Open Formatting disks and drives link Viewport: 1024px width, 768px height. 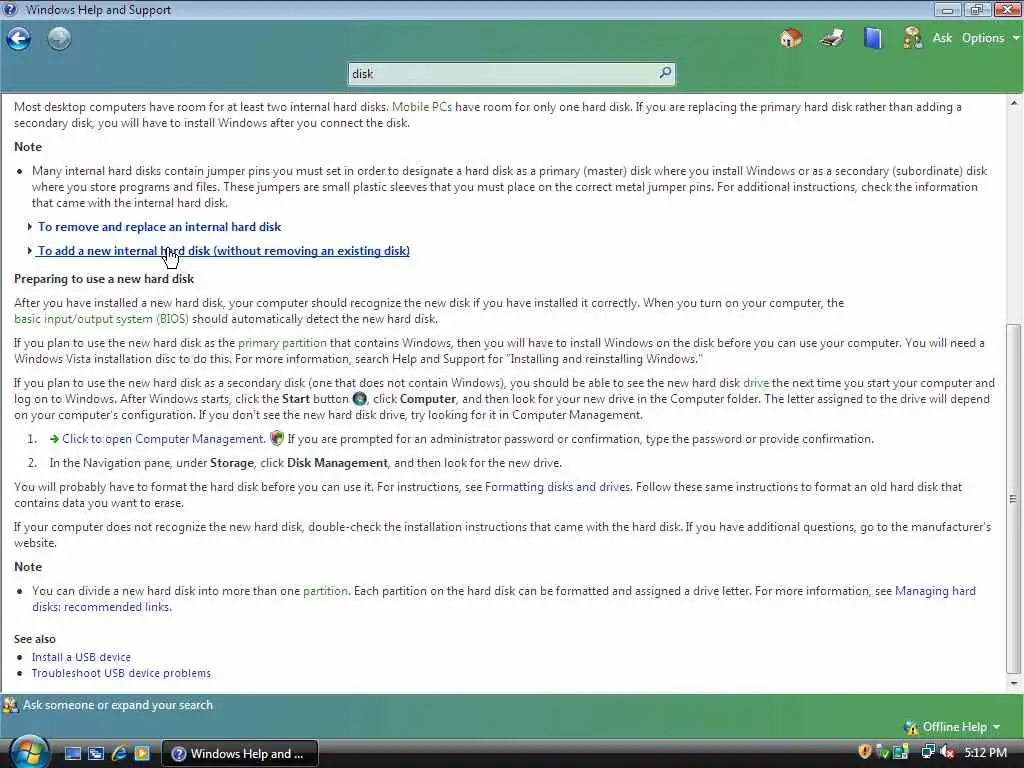557,487
